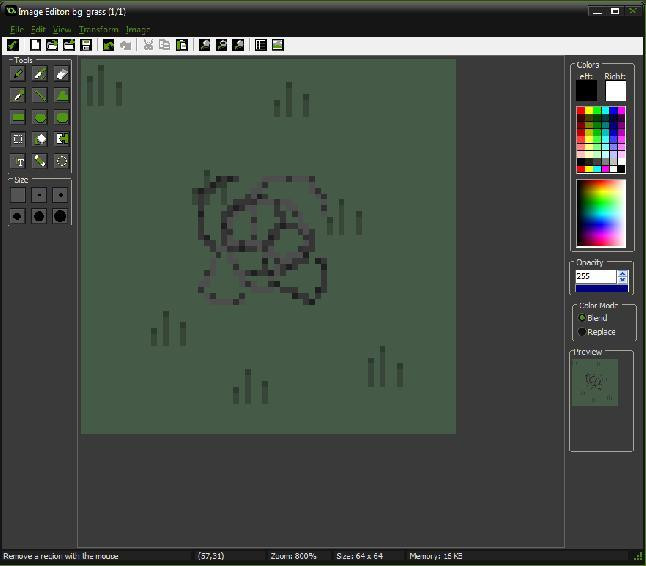Increase opacity with the spinner up arrow
Screen dimensions: 646x566
click(623, 274)
